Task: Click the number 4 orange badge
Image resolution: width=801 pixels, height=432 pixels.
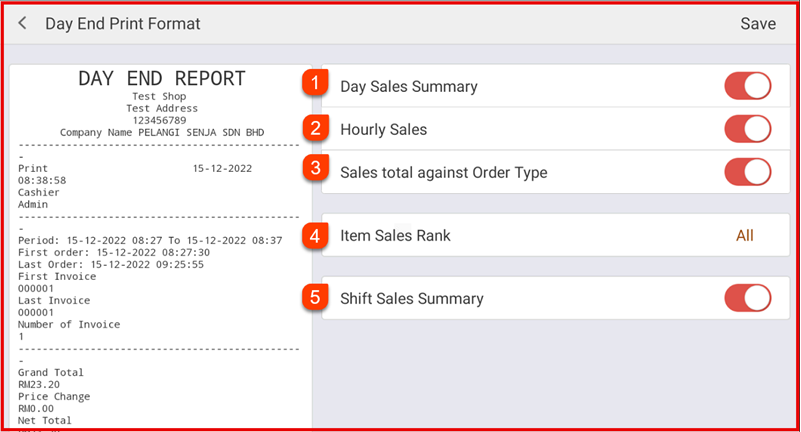Action: [316, 237]
